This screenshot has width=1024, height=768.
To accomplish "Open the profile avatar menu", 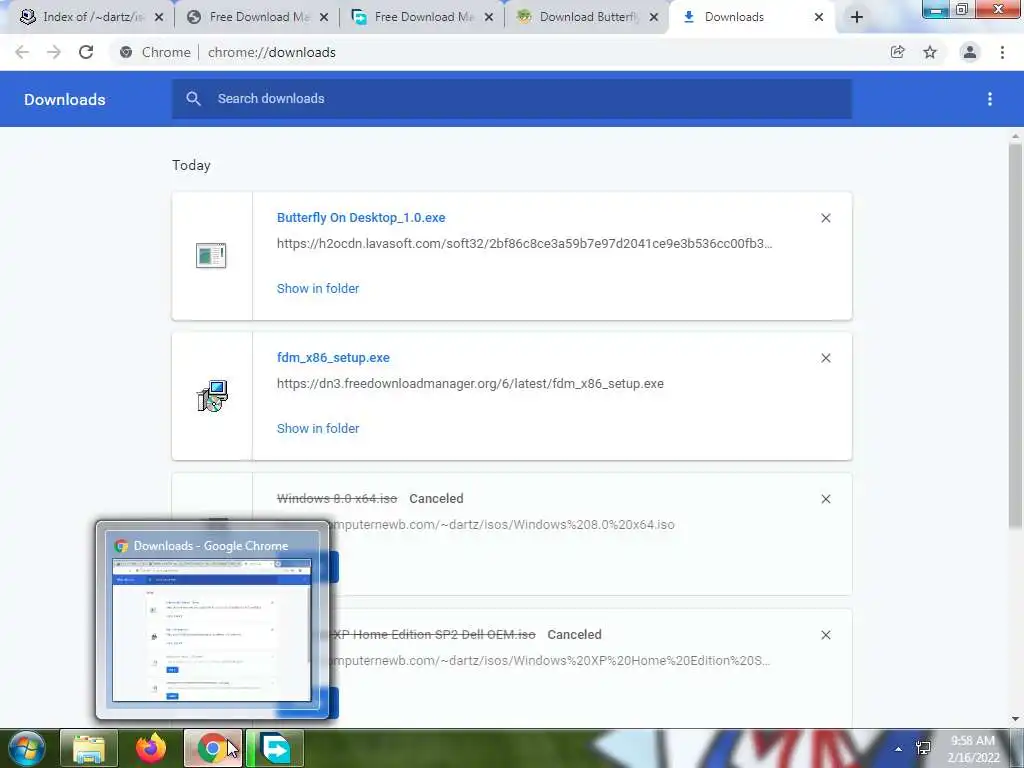I will click(x=970, y=52).
